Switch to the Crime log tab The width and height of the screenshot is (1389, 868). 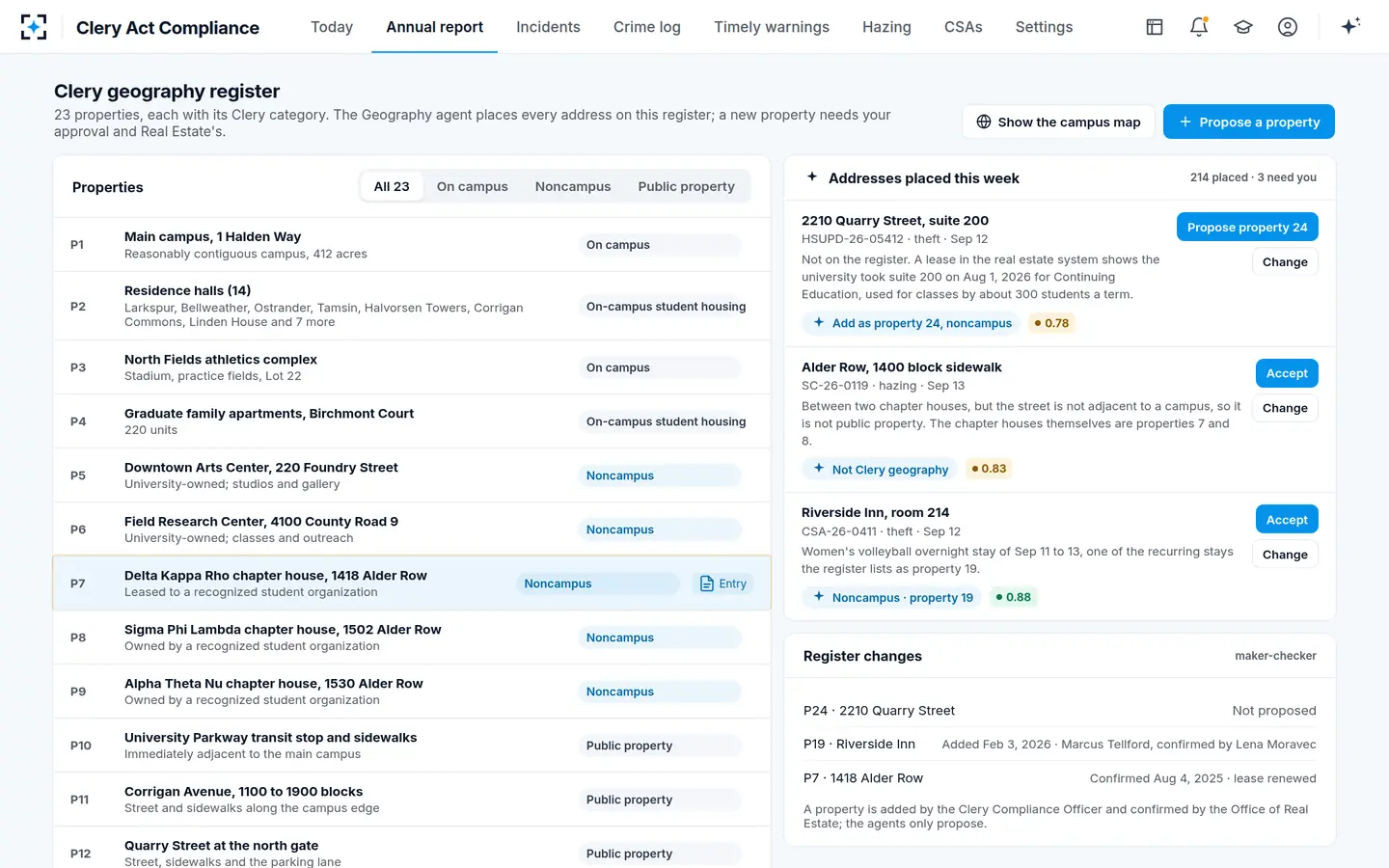click(x=647, y=27)
